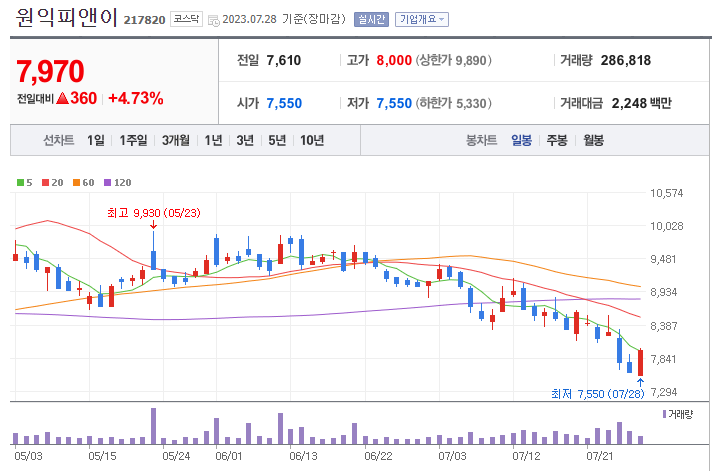The image size is (712, 471).
Task: Click the 거래량 value 286,818
Action: click(x=626, y=60)
